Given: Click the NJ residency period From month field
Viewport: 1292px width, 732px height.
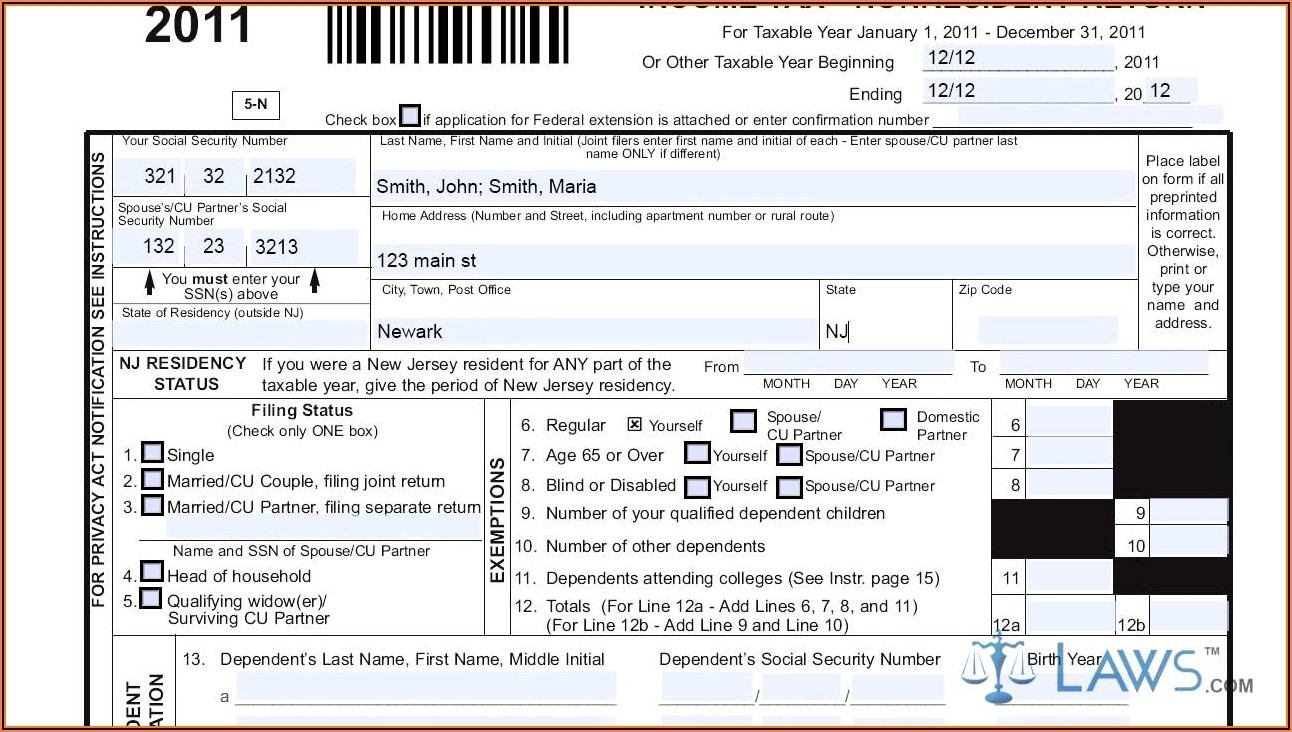Looking at the screenshot, I should [x=786, y=362].
